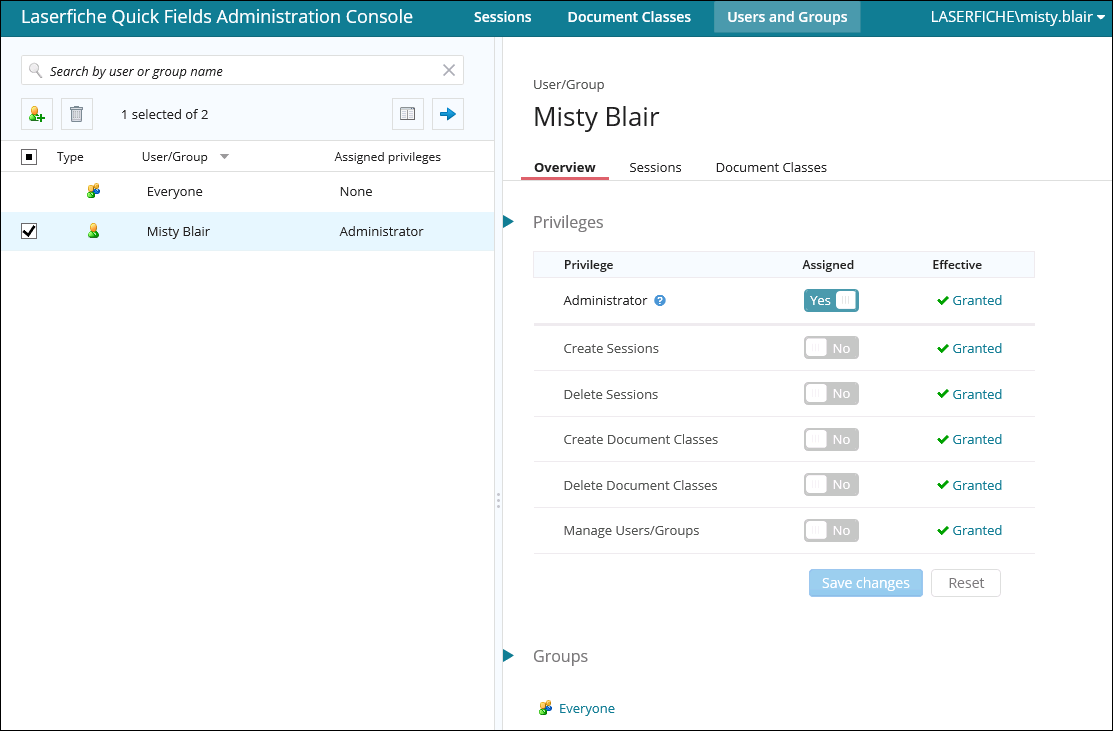Click the trash delete icon

[77, 114]
